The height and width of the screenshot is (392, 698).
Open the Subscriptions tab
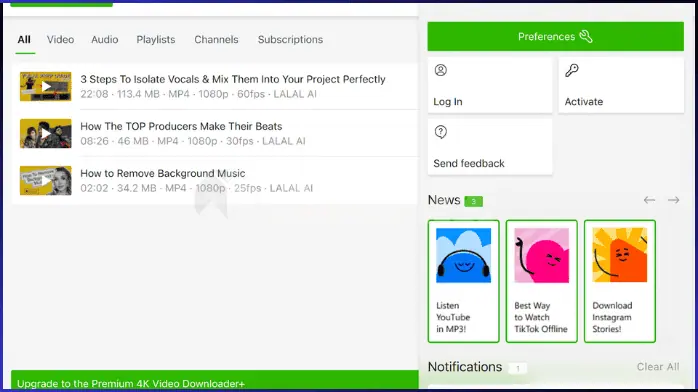[x=290, y=40]
